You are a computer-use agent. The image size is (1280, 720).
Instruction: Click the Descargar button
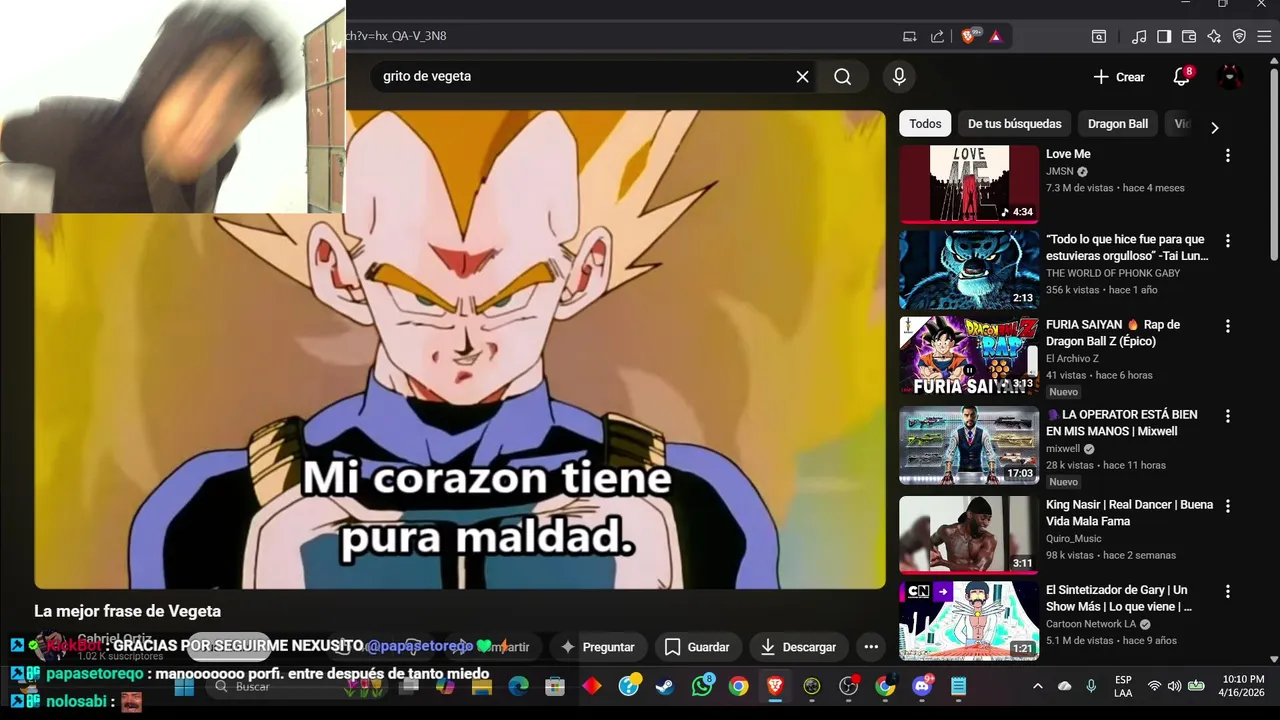799,647
